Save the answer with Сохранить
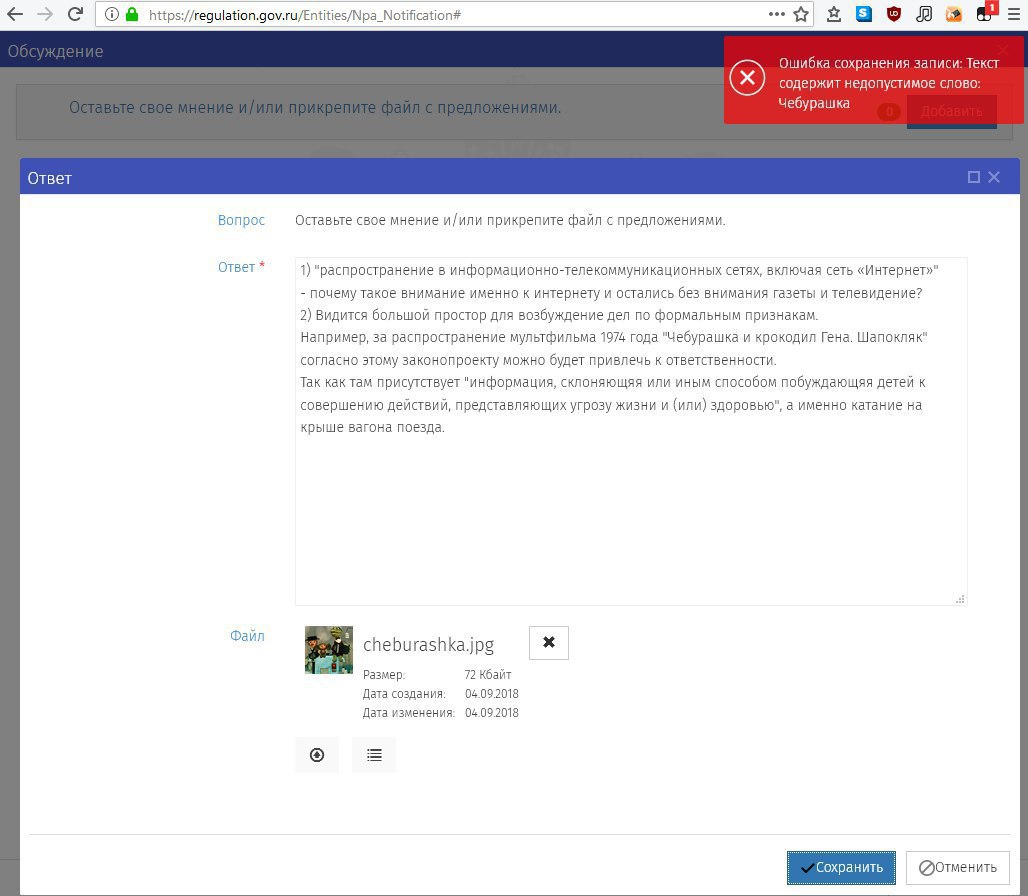1028x896 pixels. pyautogui.click(x=841, y=867)
